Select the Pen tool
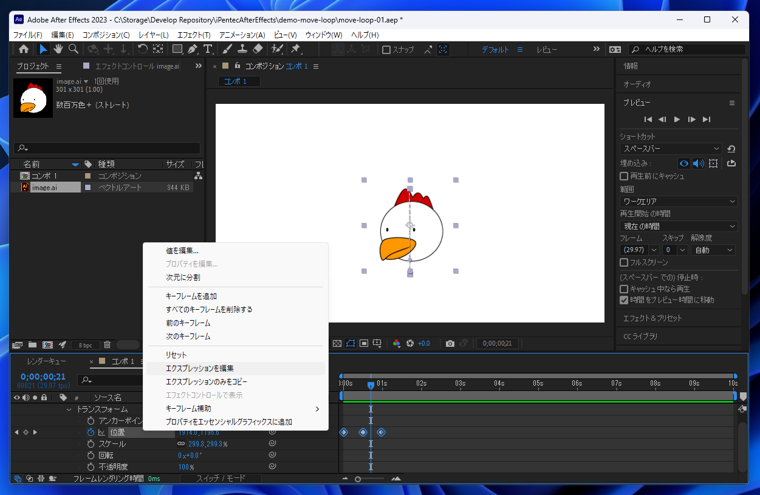The image size is (760, 495). (x=192, y=49)
